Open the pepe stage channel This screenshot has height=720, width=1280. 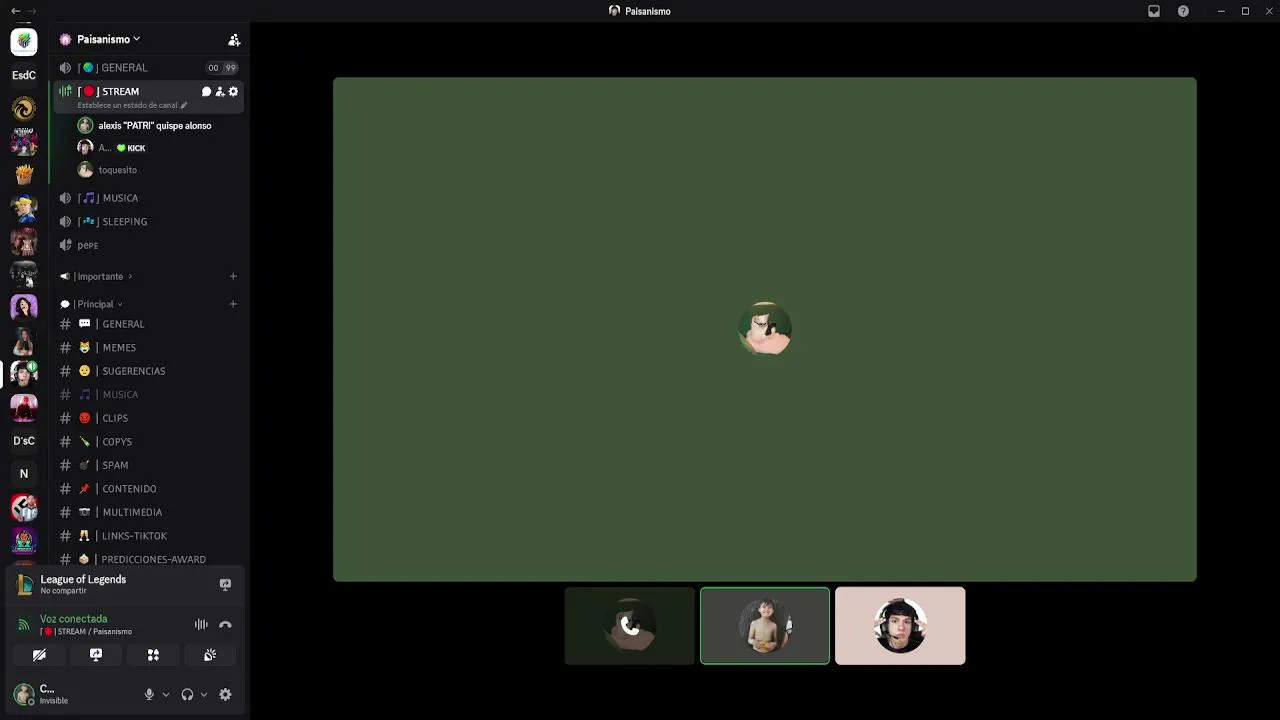coord(148,245)
